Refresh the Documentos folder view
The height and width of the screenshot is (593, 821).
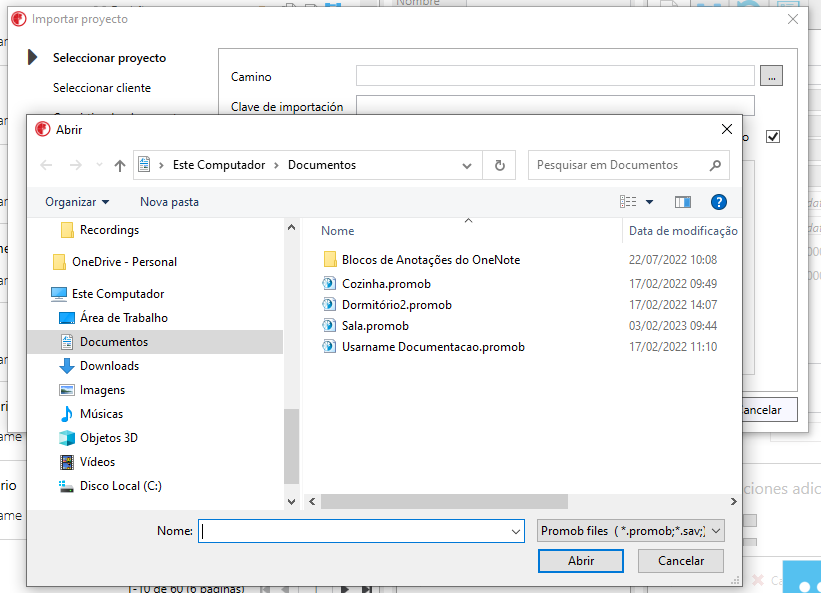(x=500, y=165)
